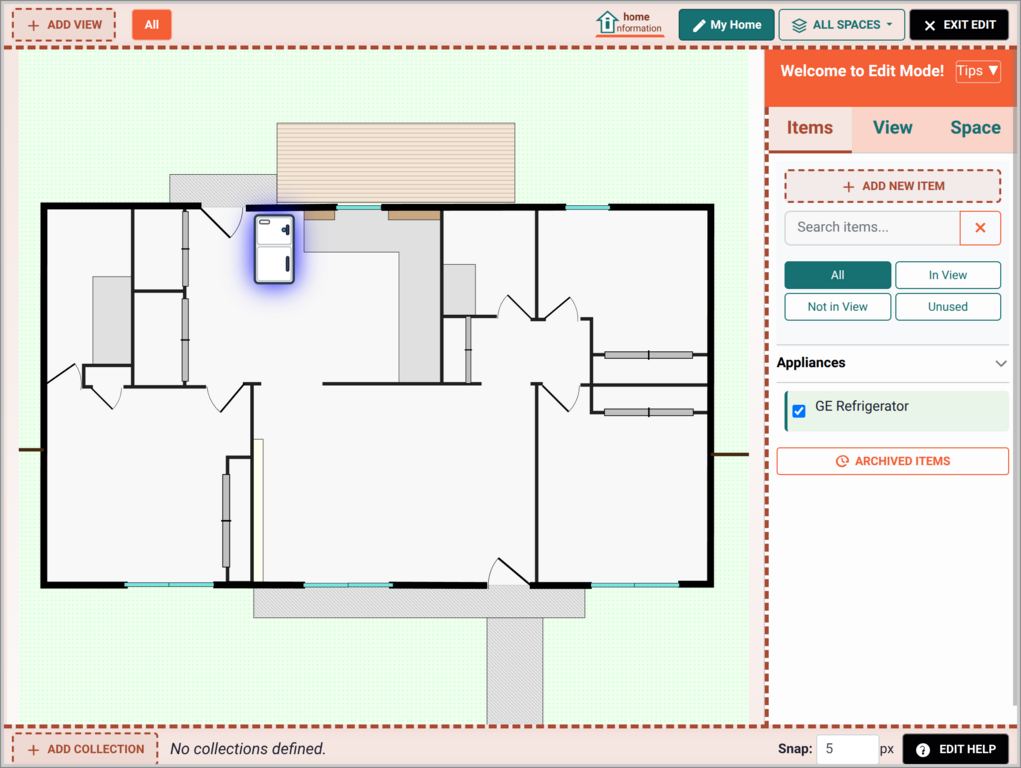This screenshot has height=768, width=1021.
Task: Click ADD COLLECTION button
Action: (85, 749)
